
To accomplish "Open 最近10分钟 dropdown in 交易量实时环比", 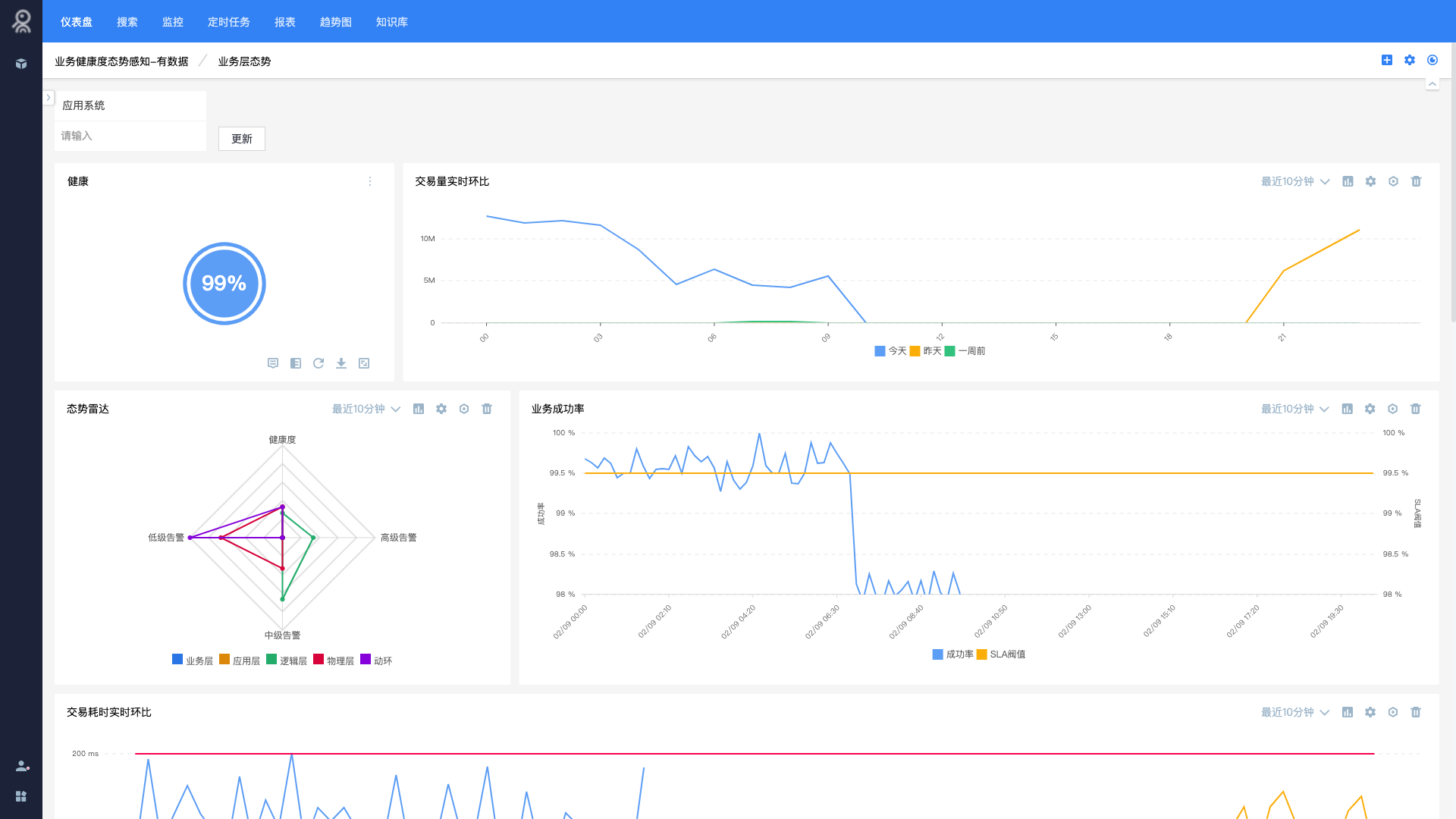I will (1295, 181).
